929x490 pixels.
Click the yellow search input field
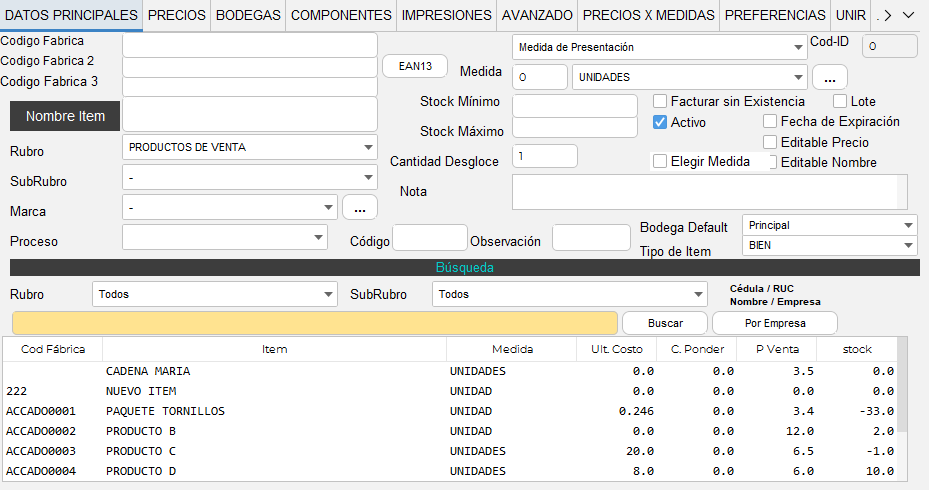pos(315,323)
